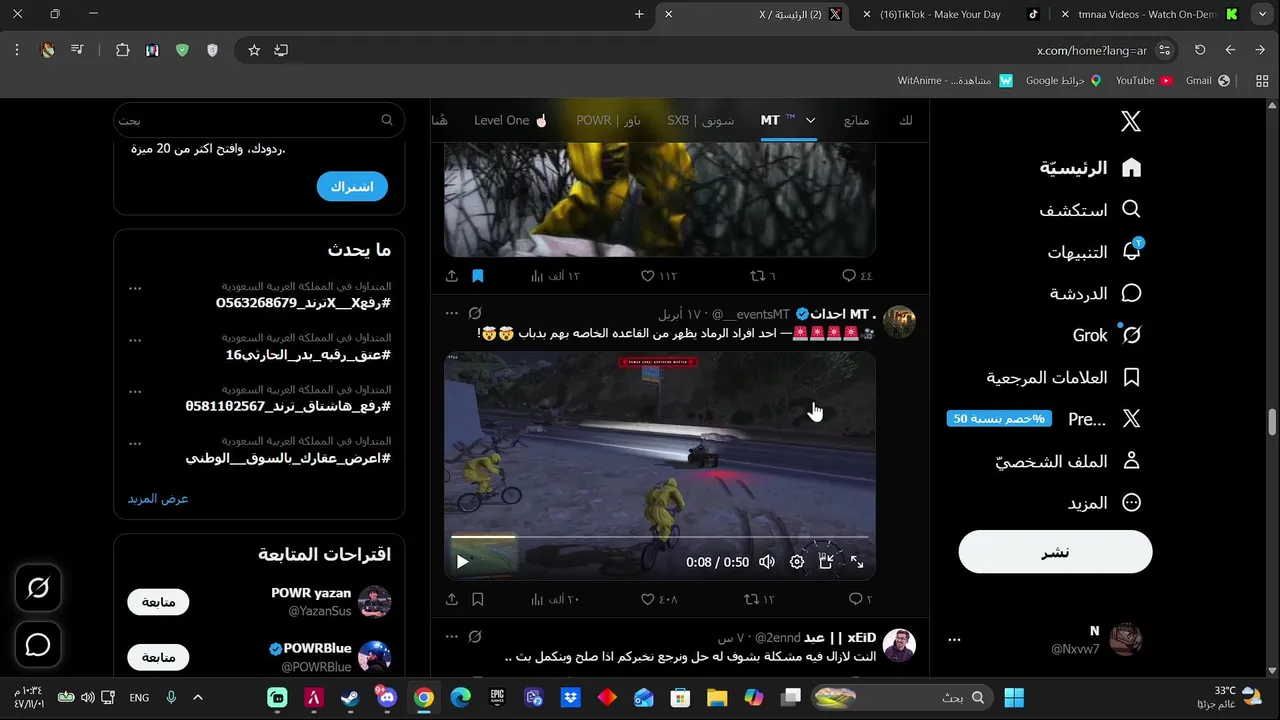Open video settings gear icon

(x=797, y=562)
